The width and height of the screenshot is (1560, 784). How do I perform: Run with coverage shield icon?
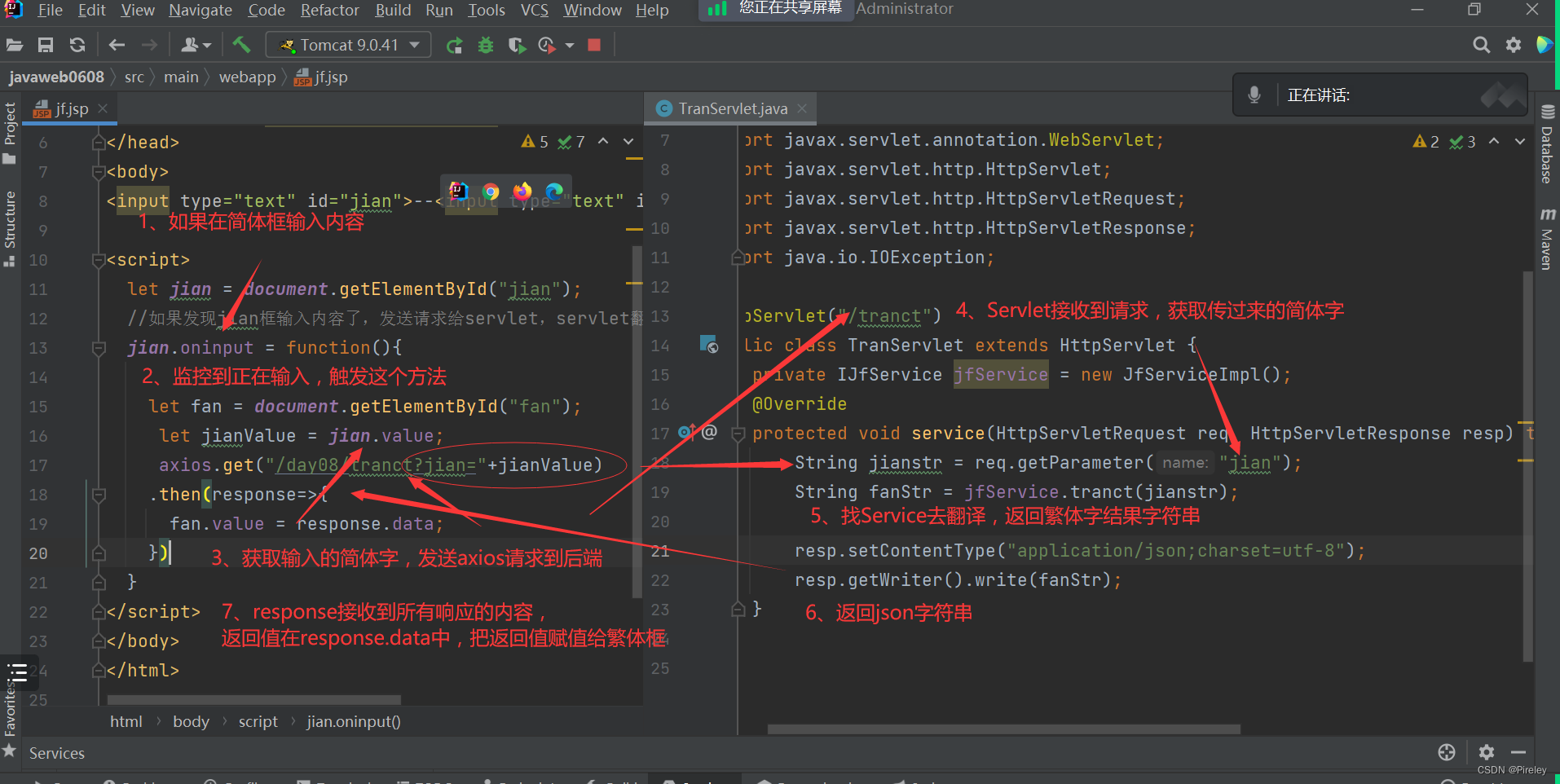coord(517,46)
